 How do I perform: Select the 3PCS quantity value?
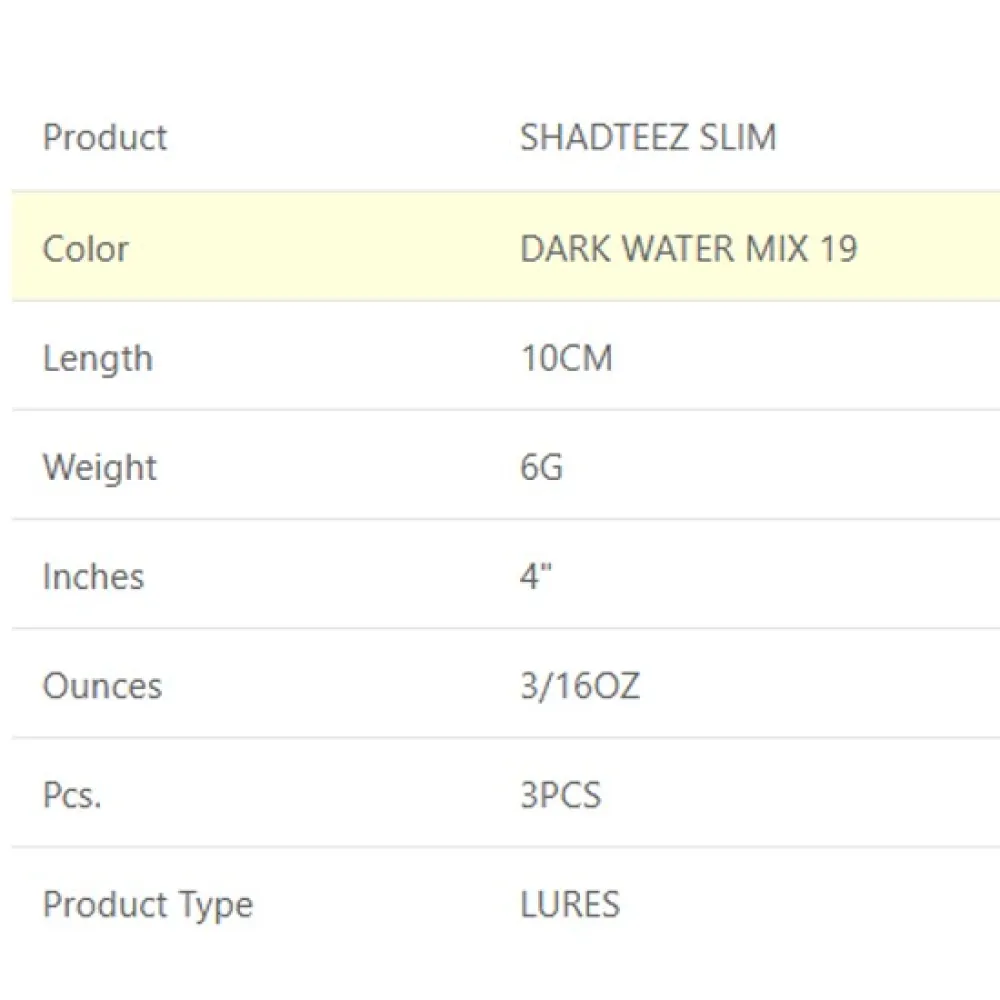pos(561,795)
